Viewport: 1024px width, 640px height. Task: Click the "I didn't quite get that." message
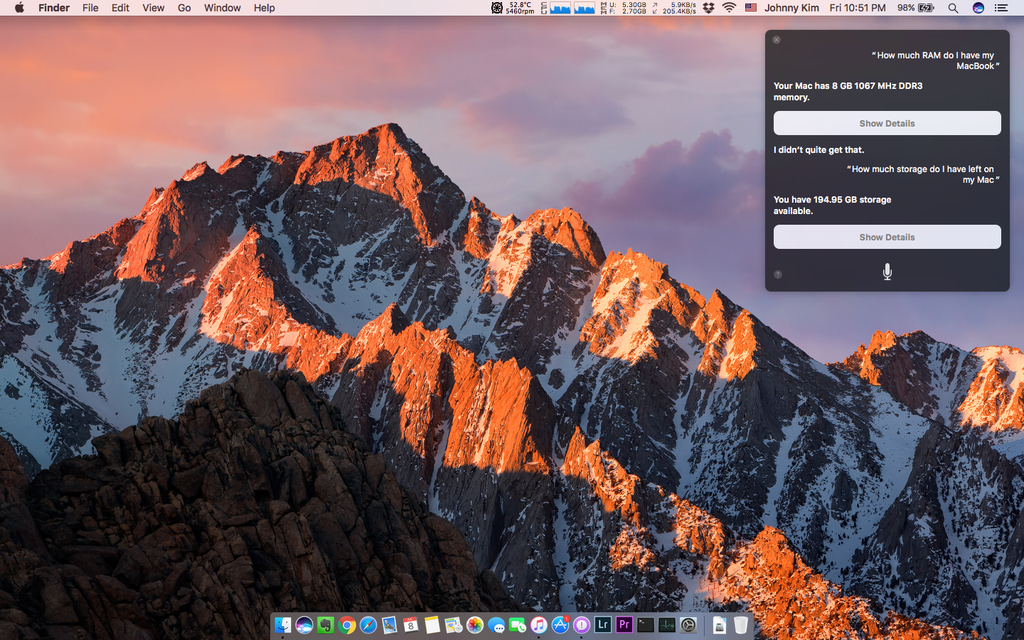point(819,150)
